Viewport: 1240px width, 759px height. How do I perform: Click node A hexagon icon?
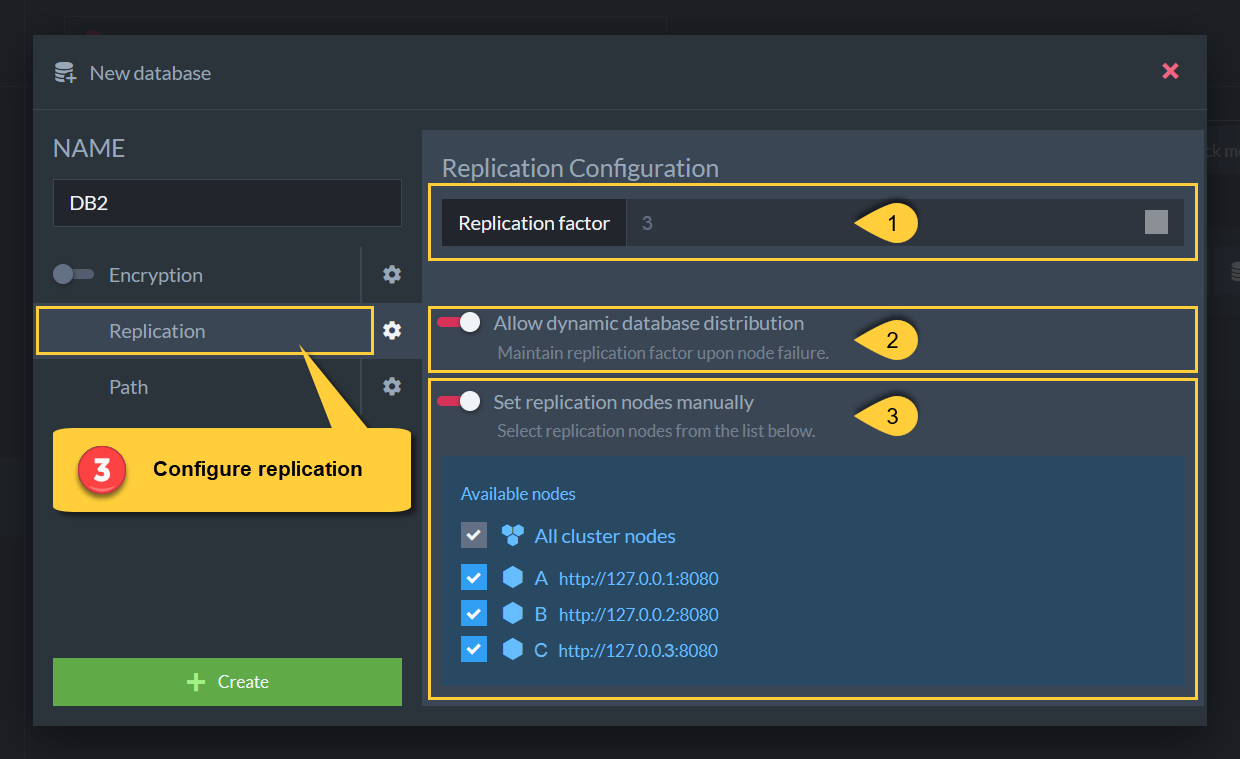[513, 577]
